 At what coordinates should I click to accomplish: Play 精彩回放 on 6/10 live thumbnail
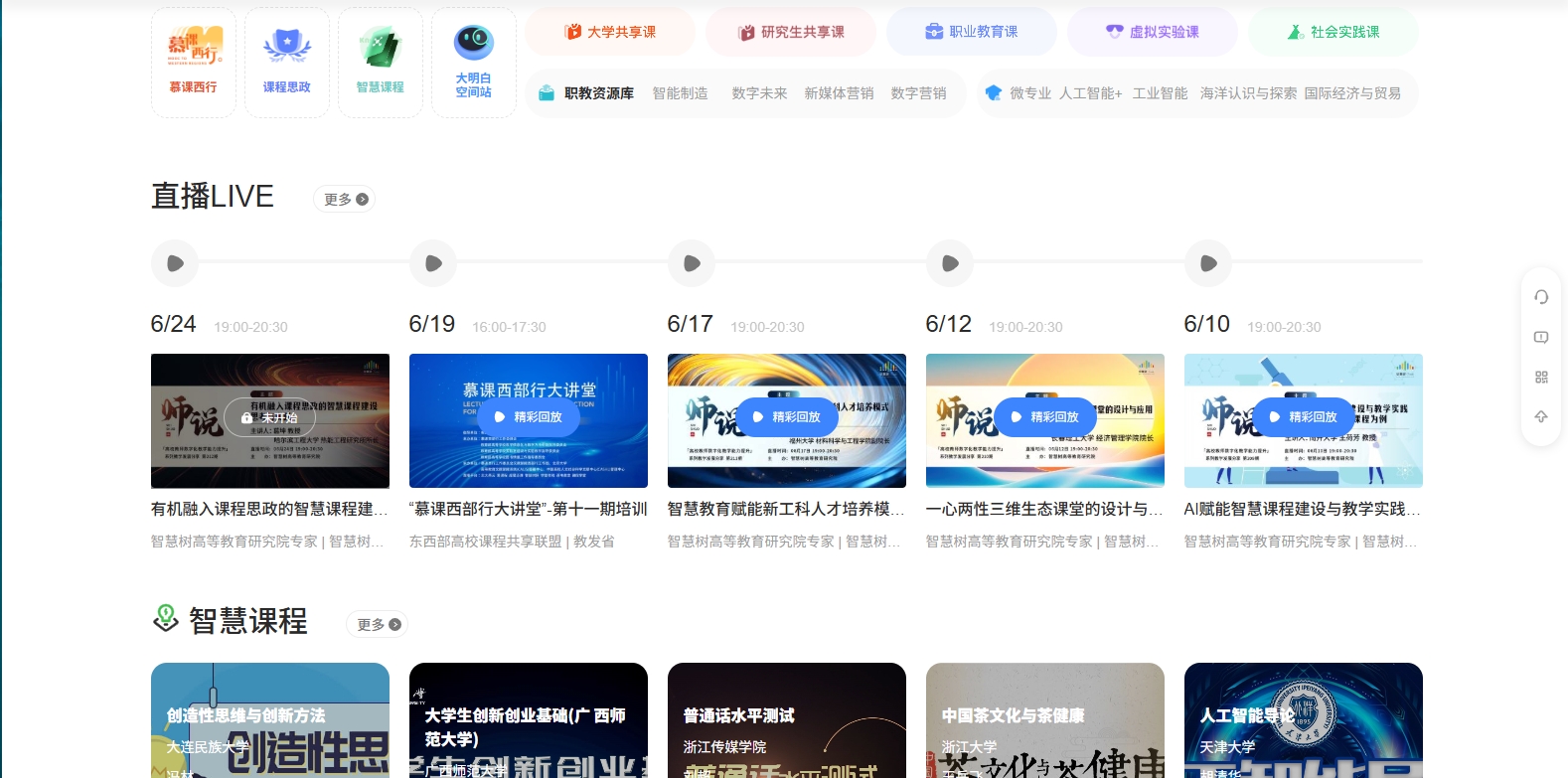tap(1304, 417)
